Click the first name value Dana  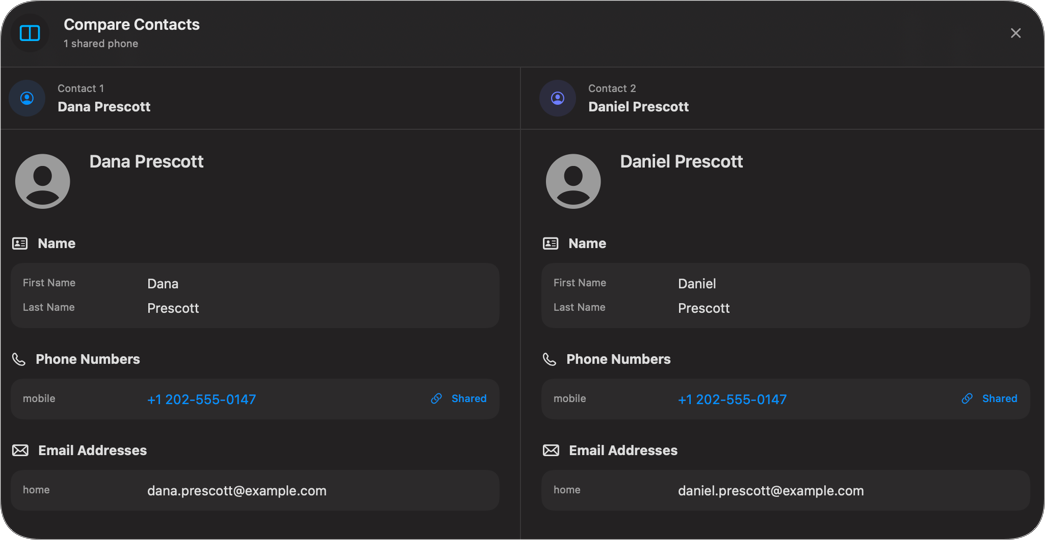click(163, 283)
